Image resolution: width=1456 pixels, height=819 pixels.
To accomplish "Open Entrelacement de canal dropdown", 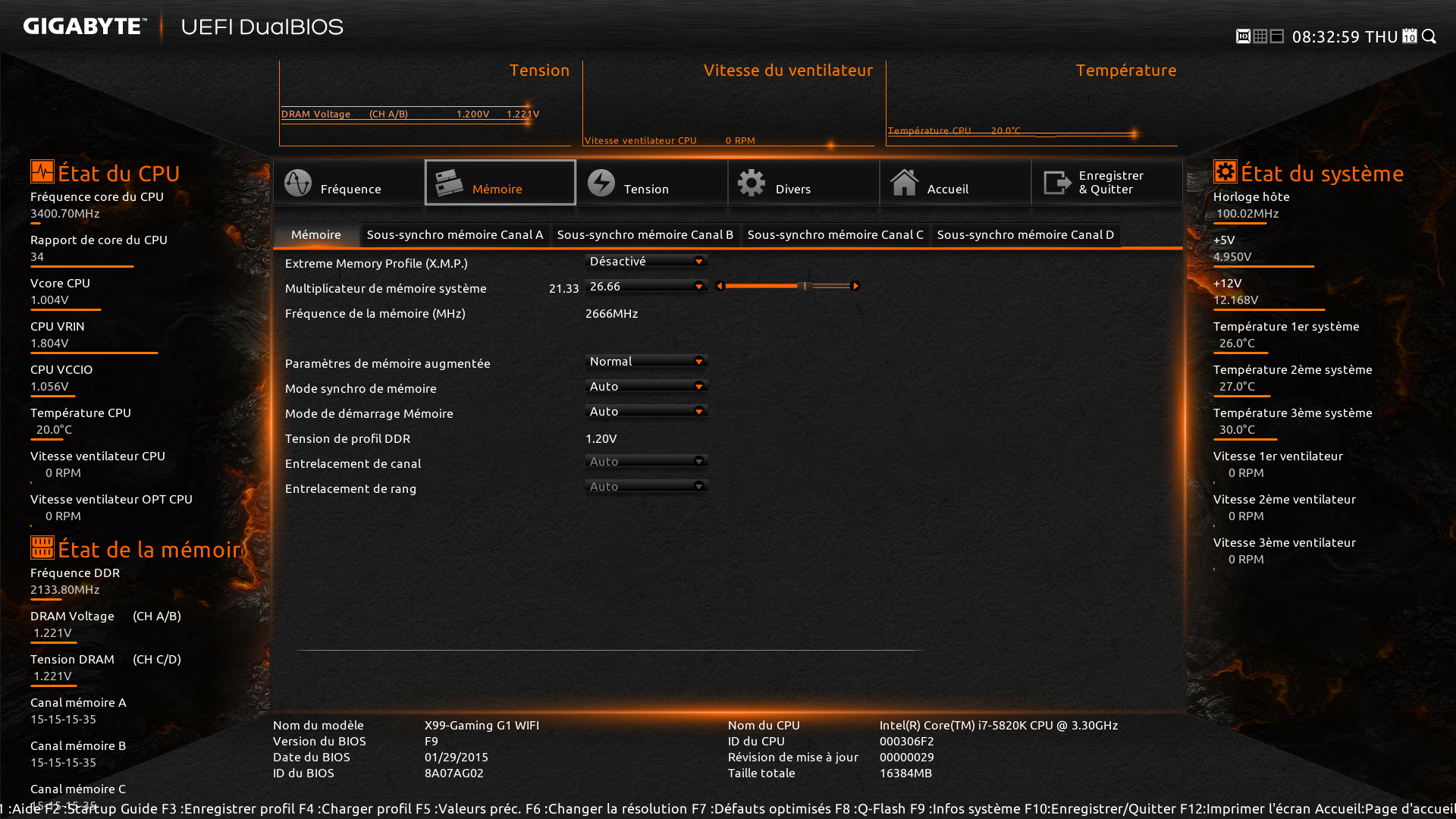I will click(x=647, y=462).
